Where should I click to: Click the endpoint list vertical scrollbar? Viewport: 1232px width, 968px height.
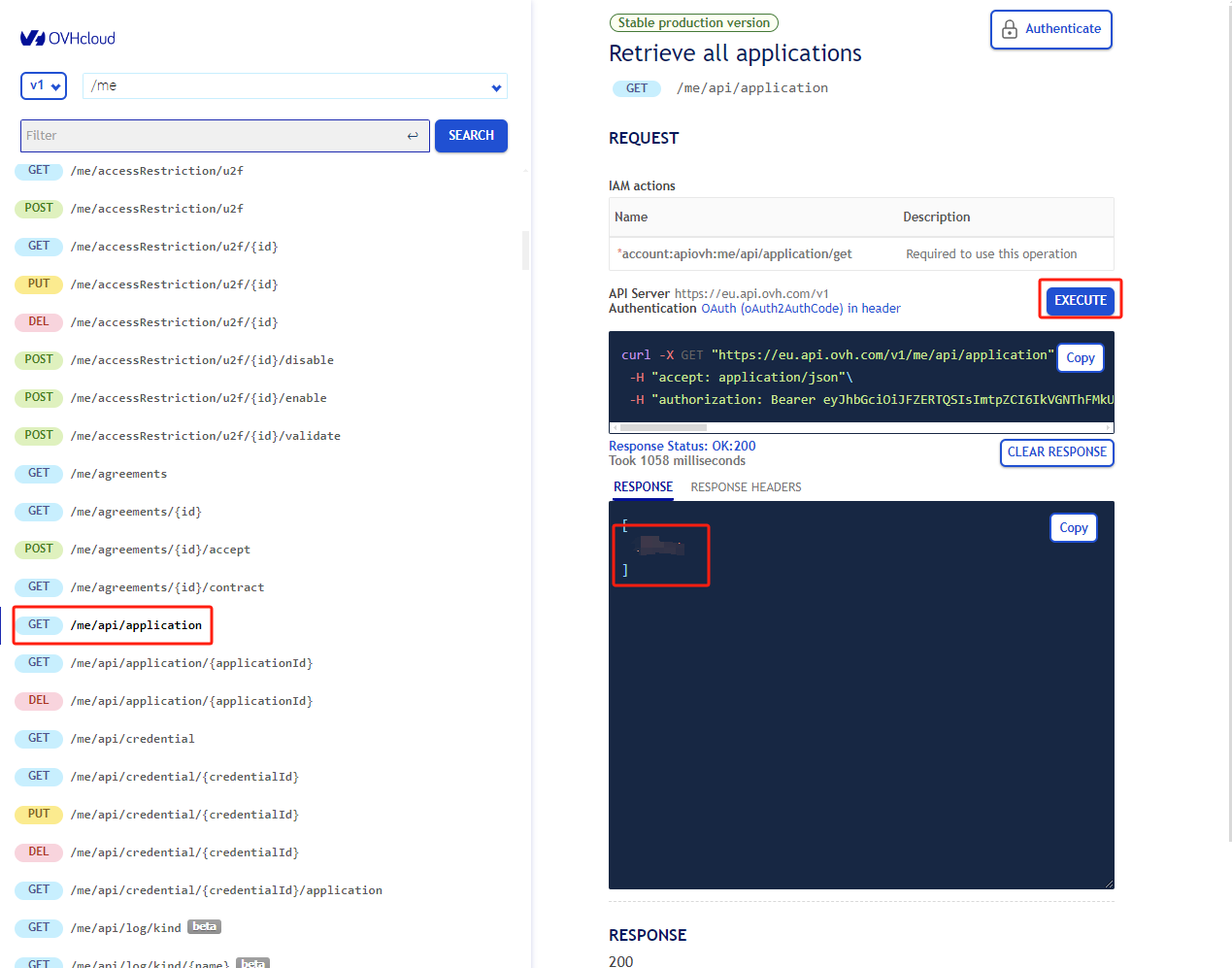(x=525, y=250)
